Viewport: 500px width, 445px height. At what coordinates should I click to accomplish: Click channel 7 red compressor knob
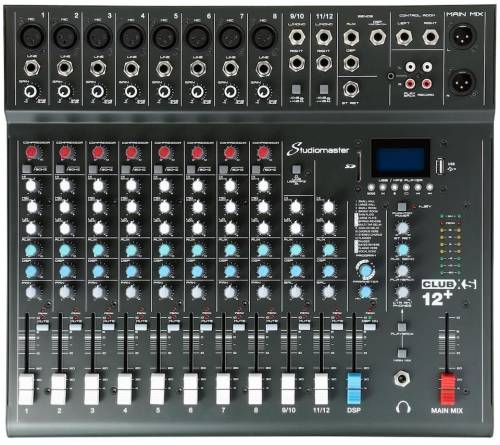[229, 153]
